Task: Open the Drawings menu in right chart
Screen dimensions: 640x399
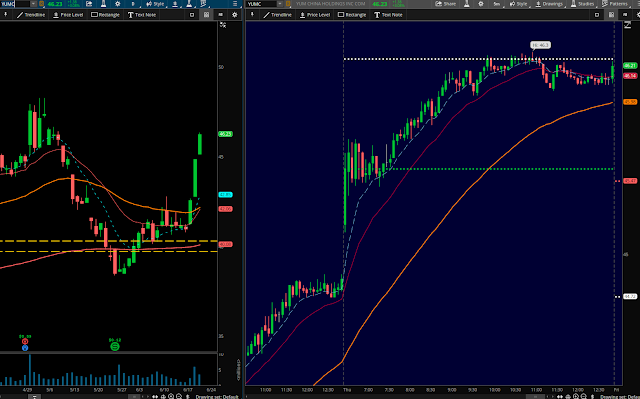Action: [549, 4]
